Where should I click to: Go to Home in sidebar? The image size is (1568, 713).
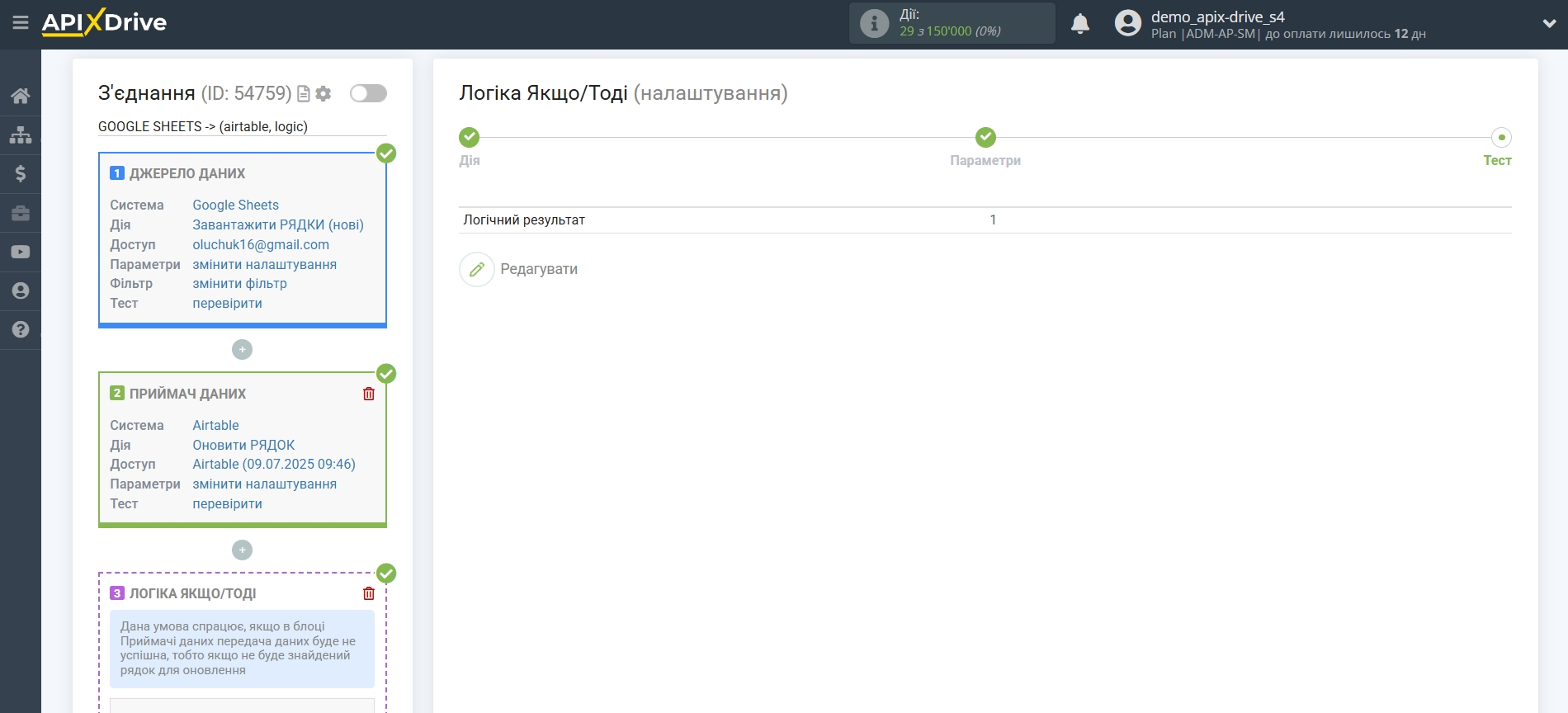pyautogui.click(x=21, y=96)
